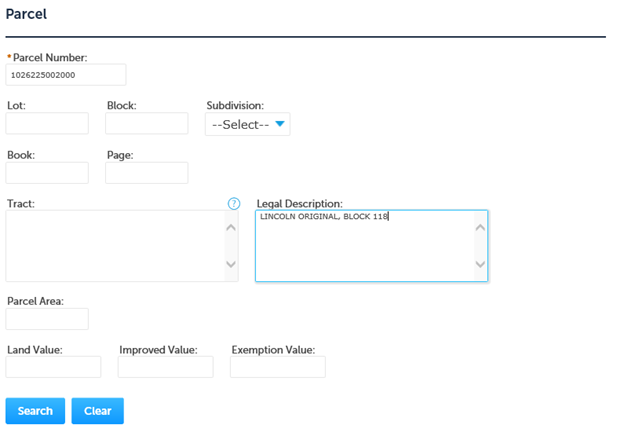Click Legal Description scroll down arrow
This screenshot has width=624, height=436.
point(480,264)
